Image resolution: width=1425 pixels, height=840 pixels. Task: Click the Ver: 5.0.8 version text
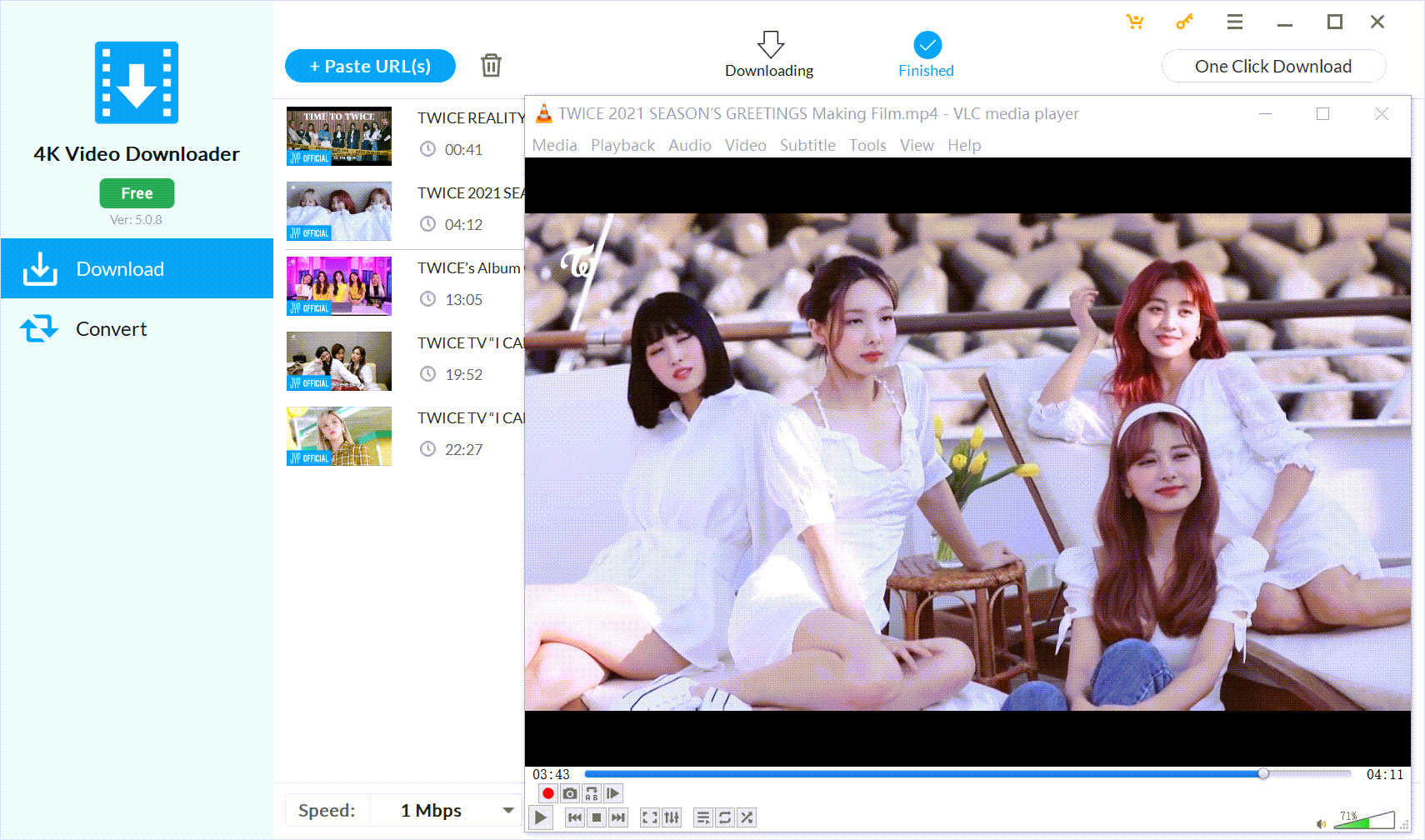point(136,220)
